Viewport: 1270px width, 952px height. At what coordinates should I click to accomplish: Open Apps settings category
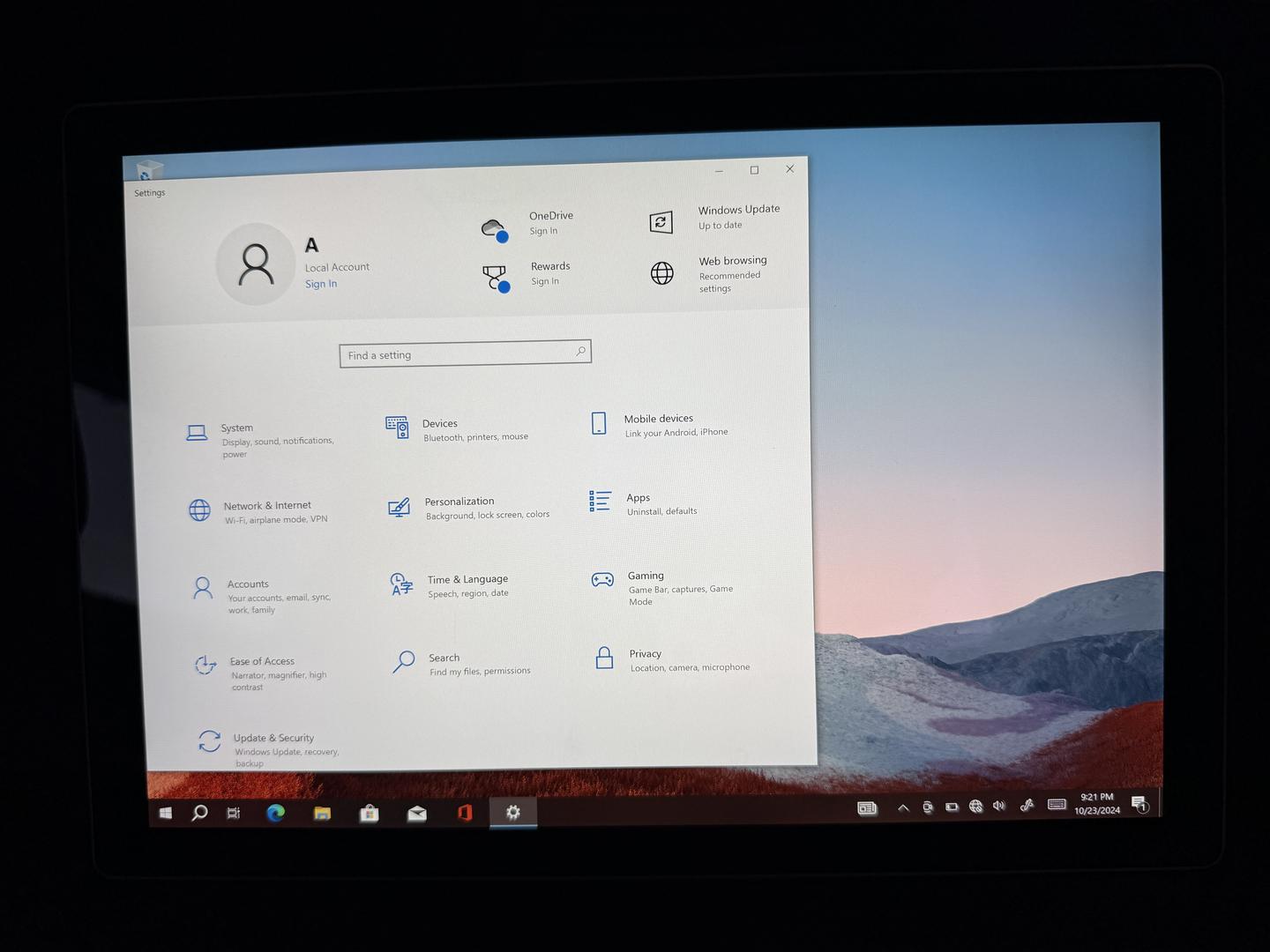click(x=644, y=503)
